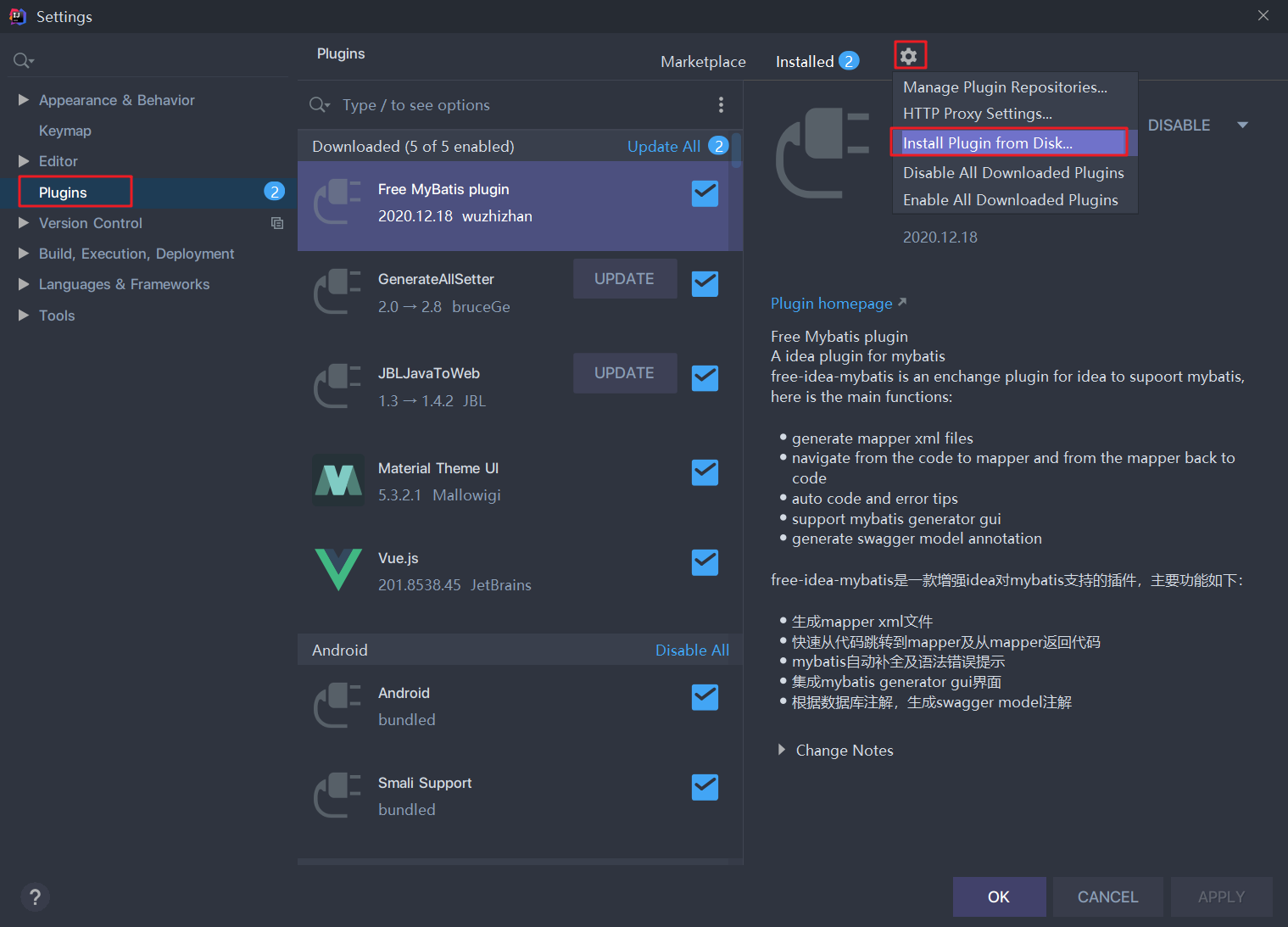The height and width of the screenshot is (927, 1288).
Task: Open the Disable button dropdown arrow
Action: tap(1243, 126)
